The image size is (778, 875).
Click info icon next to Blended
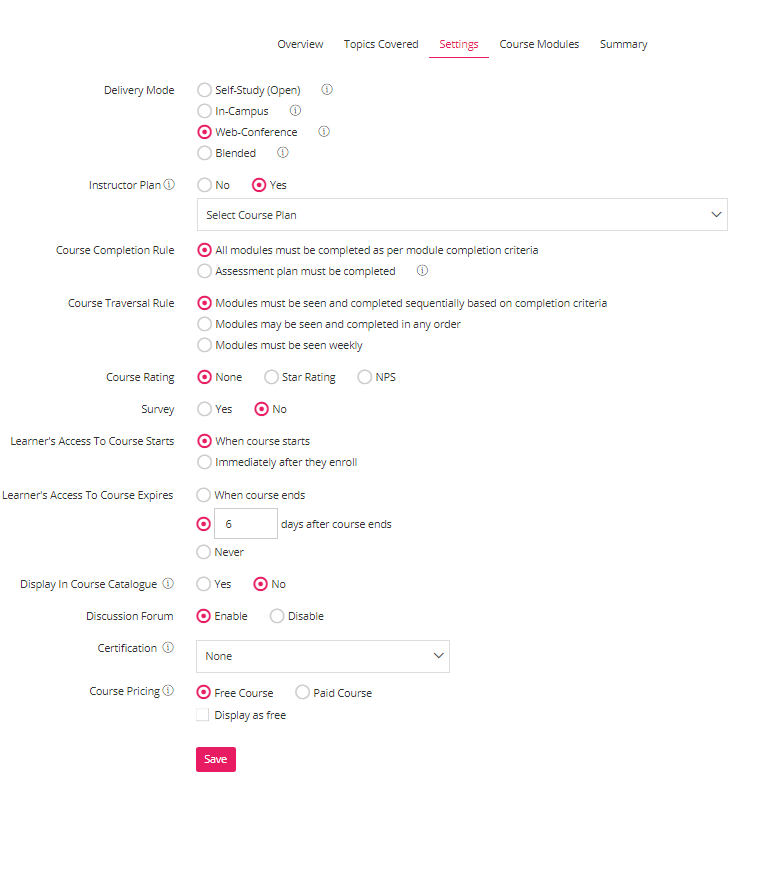[283, 152]
